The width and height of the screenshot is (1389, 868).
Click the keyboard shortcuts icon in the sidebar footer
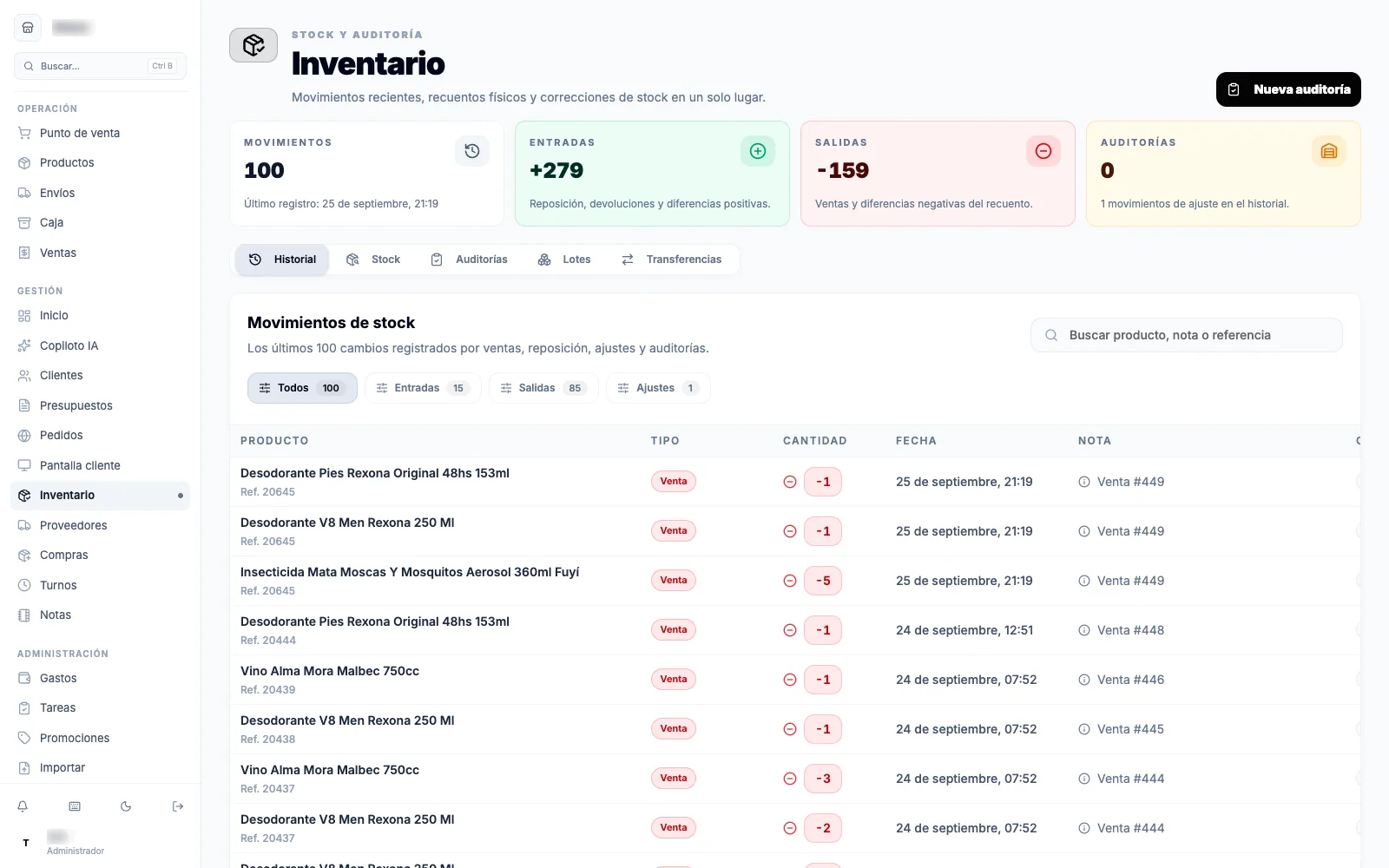click(75, 806)
